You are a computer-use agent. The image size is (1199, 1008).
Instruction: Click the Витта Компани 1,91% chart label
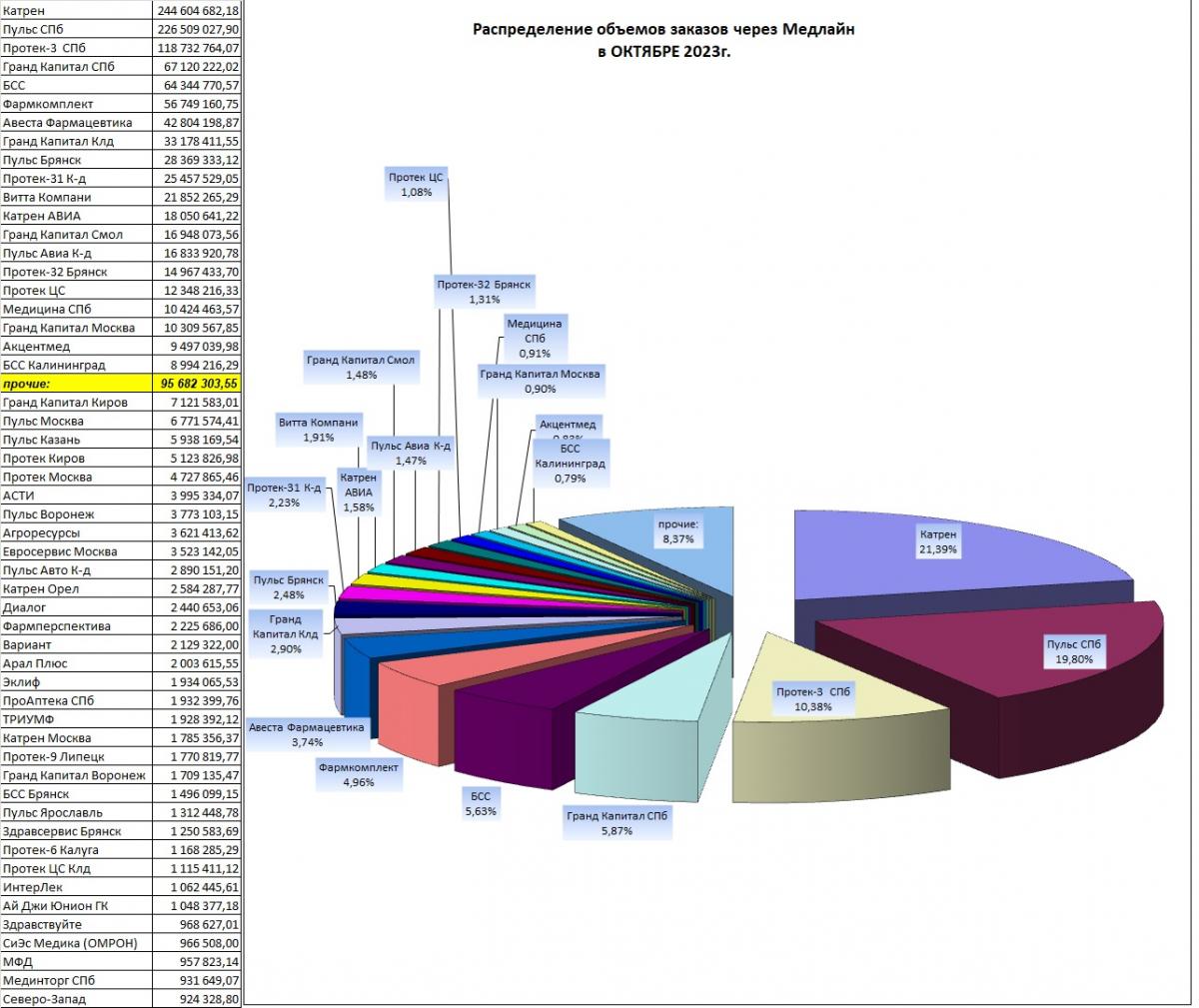(318, 430)
